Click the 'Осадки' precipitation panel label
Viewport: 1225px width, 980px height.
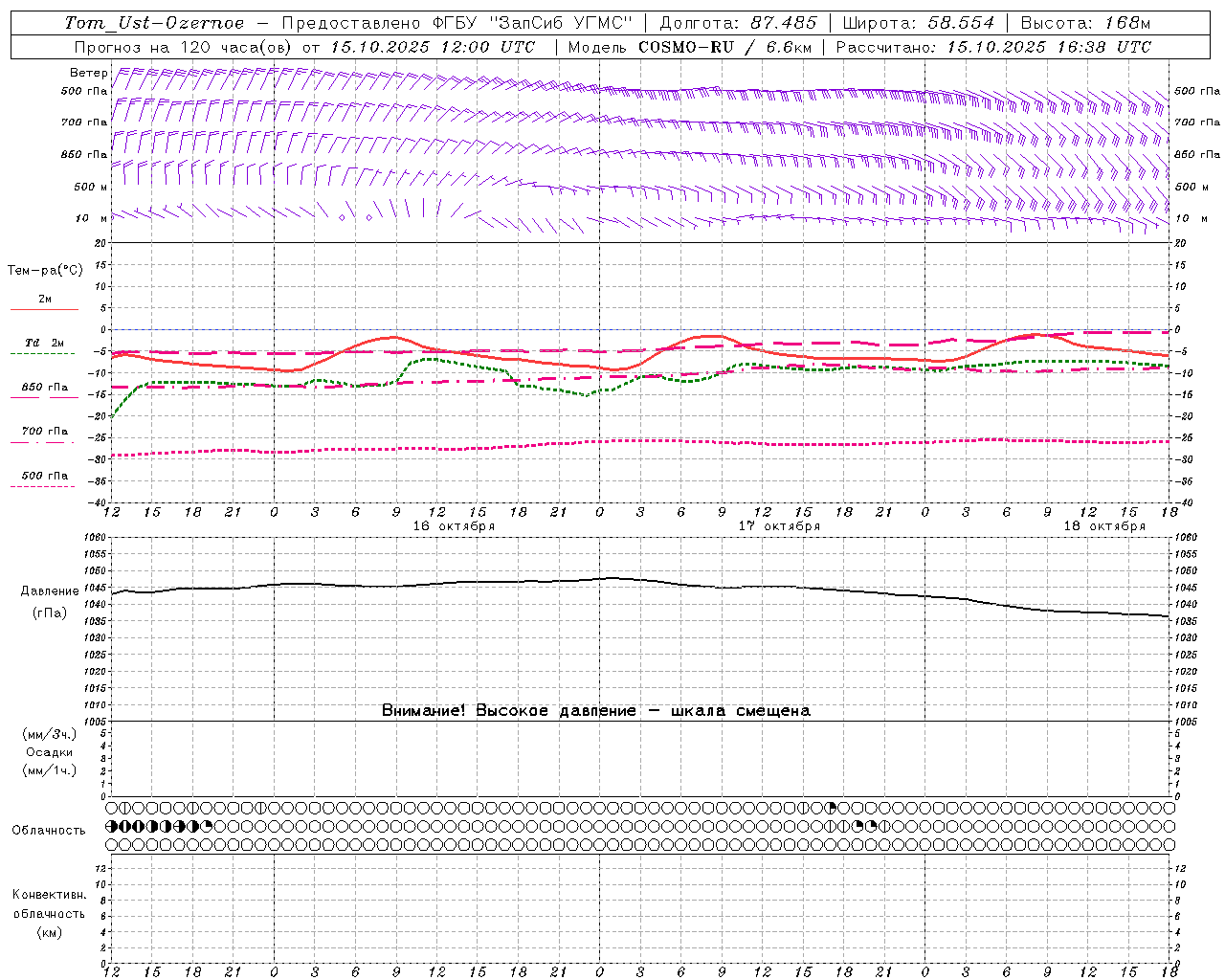(50, 752)
